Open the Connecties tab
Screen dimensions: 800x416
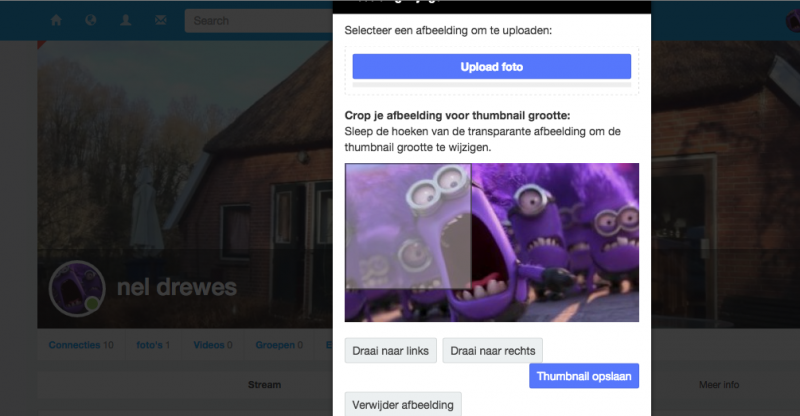click(x=81, y=345)
